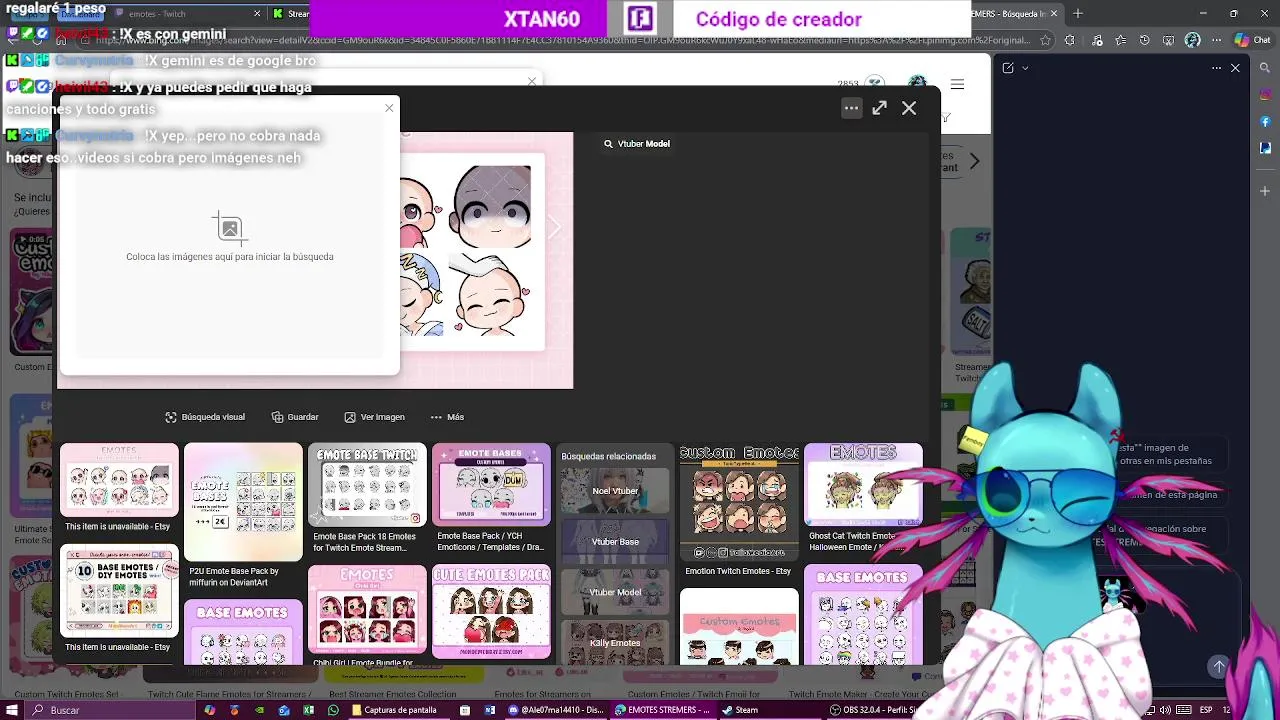Open the first unavailable Etsy emotes thumbnail
The height and width of the screenshot is (720, 1280).
tap(119, 480)
